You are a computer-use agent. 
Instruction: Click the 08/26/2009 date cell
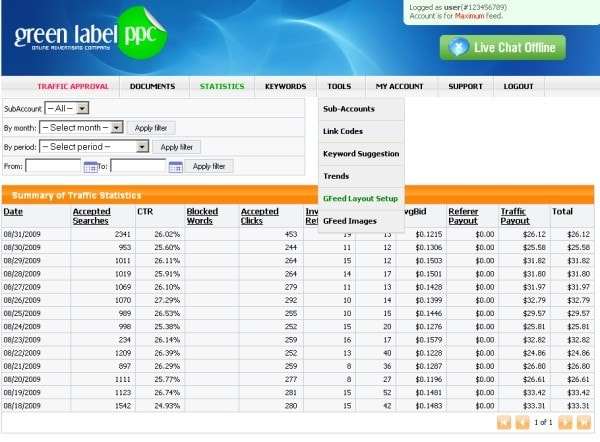tap(22, 300)
